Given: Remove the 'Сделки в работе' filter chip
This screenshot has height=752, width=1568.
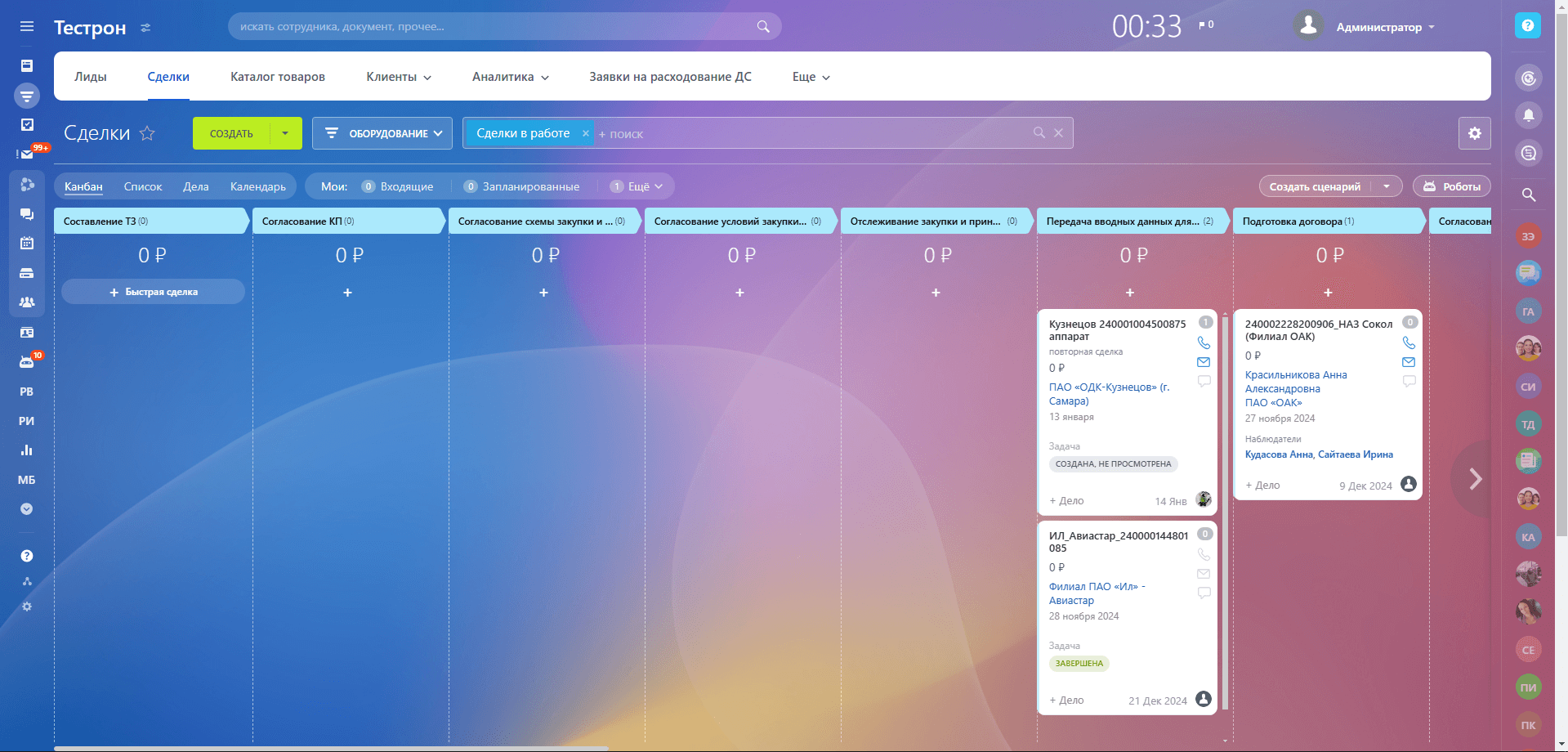Looking at the screenshot, I should point(585,133).
